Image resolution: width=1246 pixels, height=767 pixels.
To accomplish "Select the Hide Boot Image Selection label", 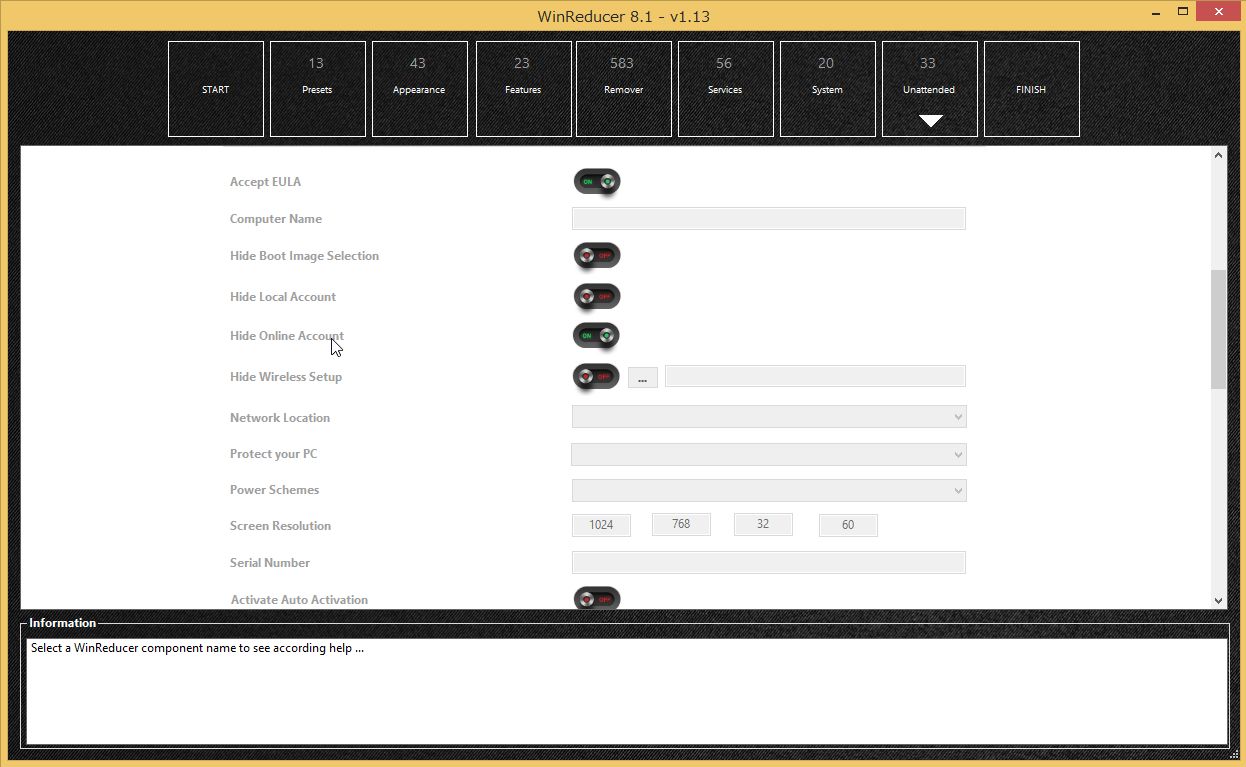I will pyautogui.click(x=304, y=256).
